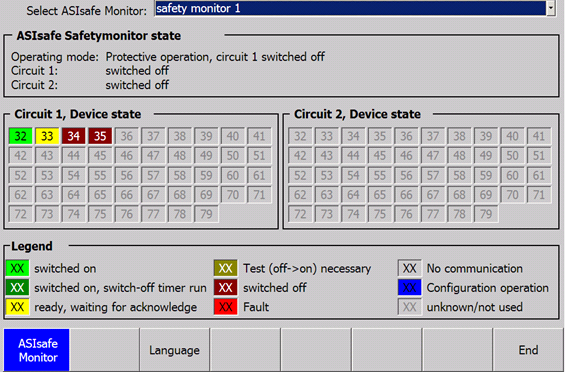Screen dimensions: 565x373
Task: Click device 63 in Circuit 2
Action: [327, 195]
